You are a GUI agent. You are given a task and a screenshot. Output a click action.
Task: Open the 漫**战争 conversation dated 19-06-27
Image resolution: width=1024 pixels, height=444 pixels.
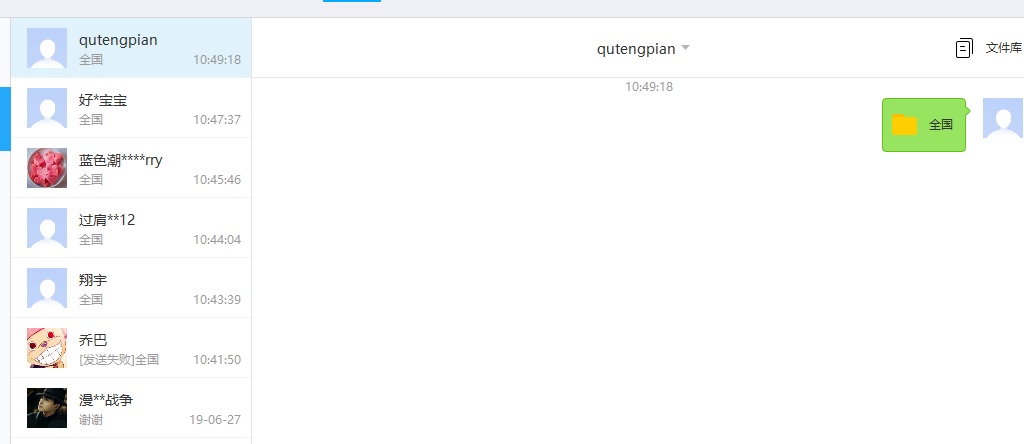(131, 408)
